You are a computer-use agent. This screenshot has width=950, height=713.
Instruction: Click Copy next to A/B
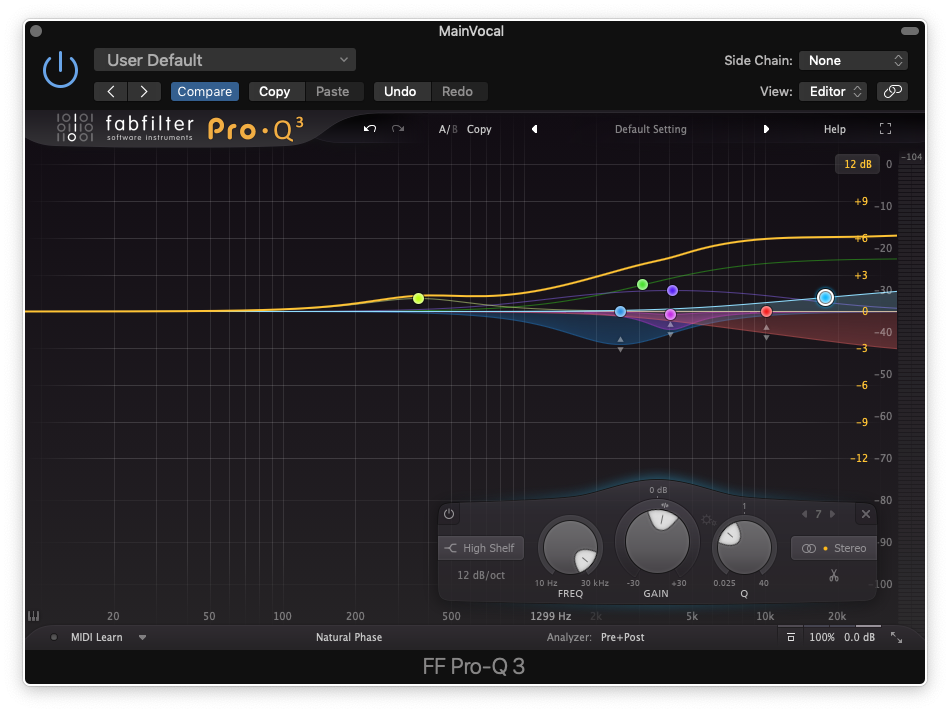click(x=479, y=129)
